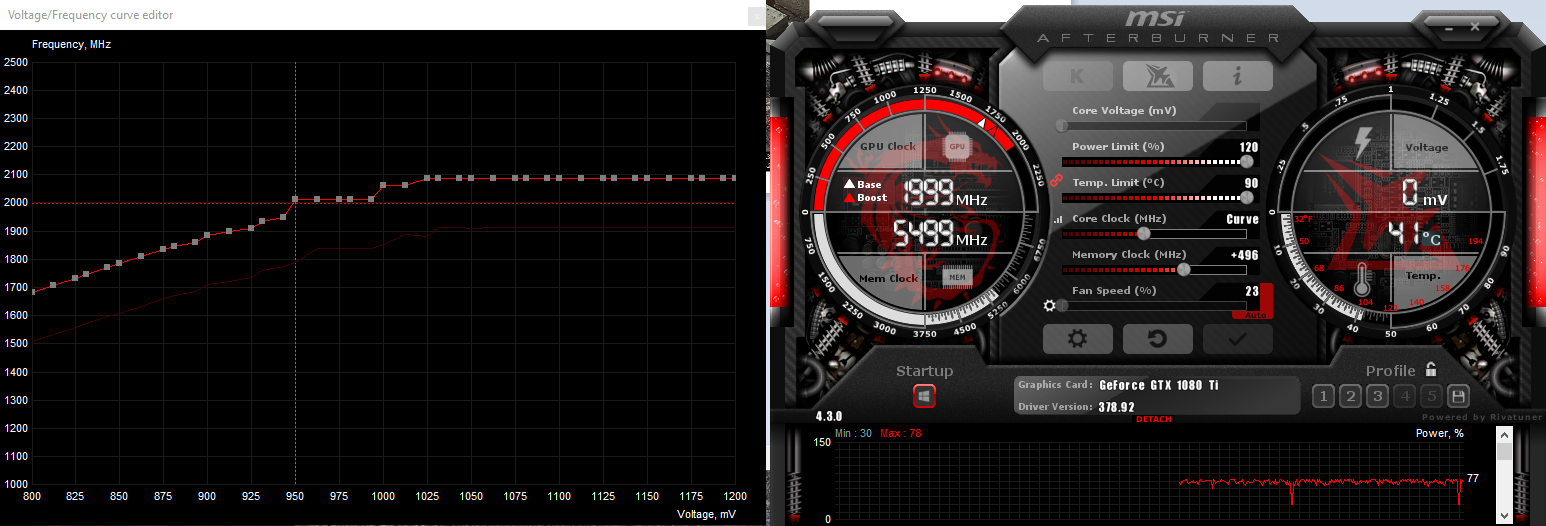Apply settings with the checkmark button
This screenshot has height=526, width=1546.
coord(1237,339)
